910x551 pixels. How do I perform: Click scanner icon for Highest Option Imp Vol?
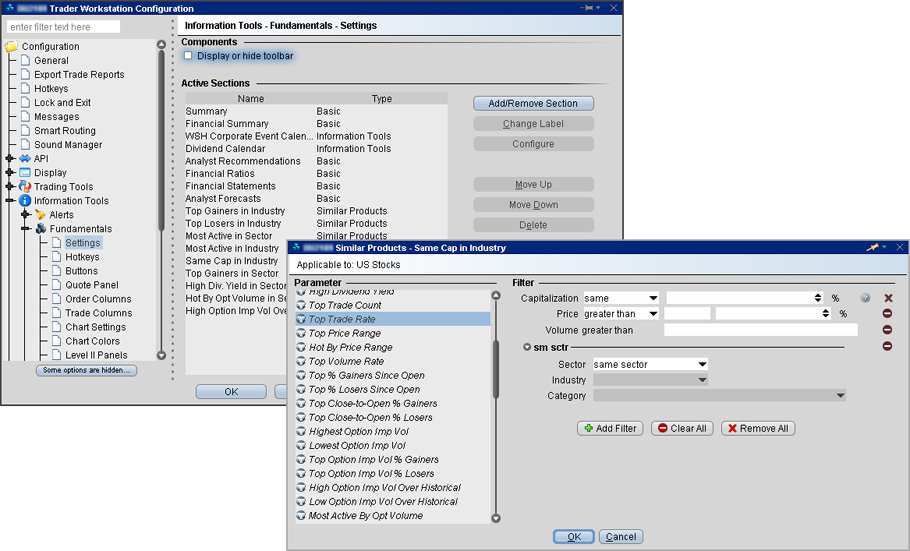click(301, 431)
